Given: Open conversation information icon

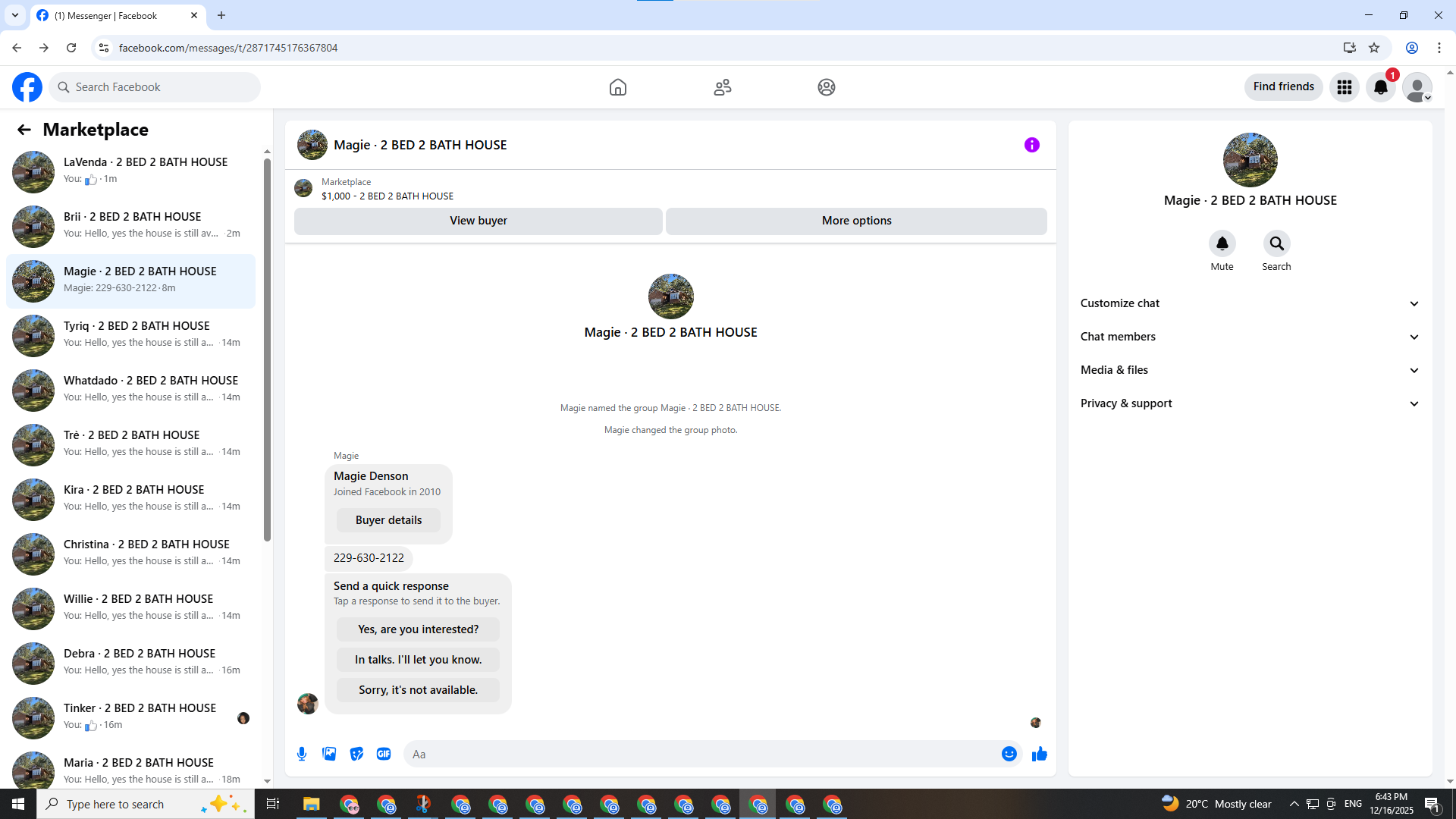Looking at the screenshot, I should point(1032,145).
